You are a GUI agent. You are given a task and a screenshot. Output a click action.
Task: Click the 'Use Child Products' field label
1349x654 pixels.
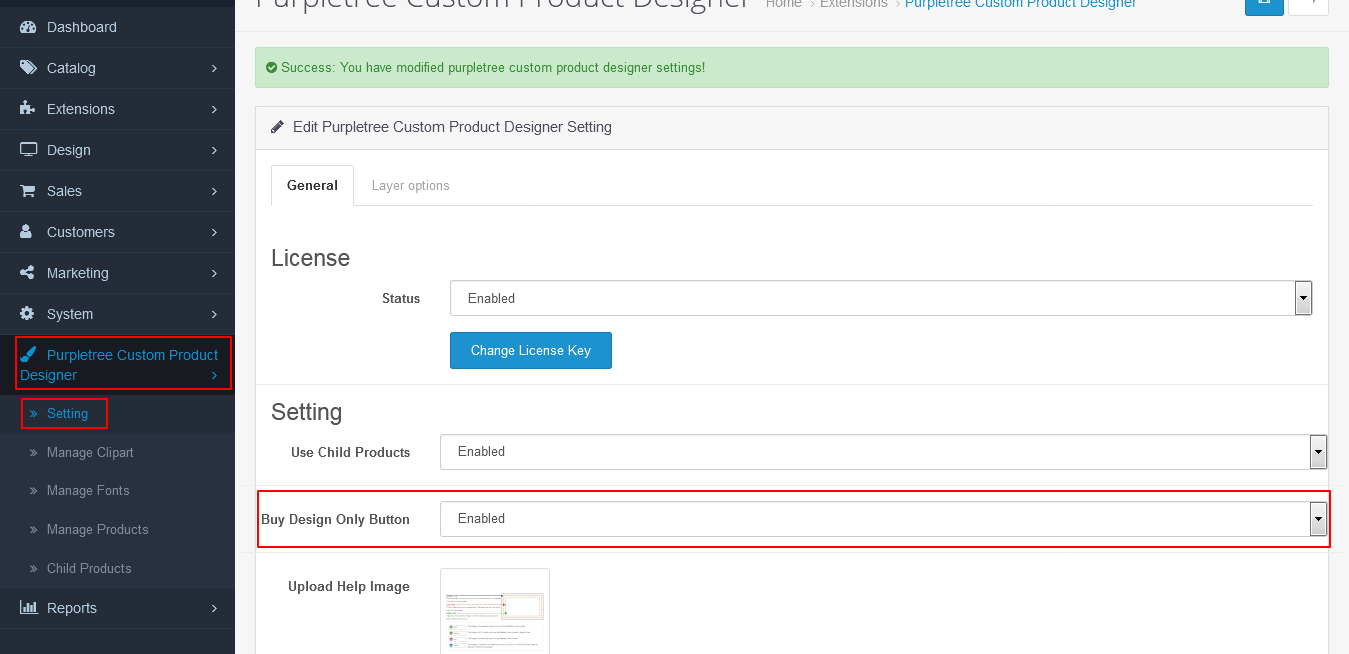(x=351, y=452)
